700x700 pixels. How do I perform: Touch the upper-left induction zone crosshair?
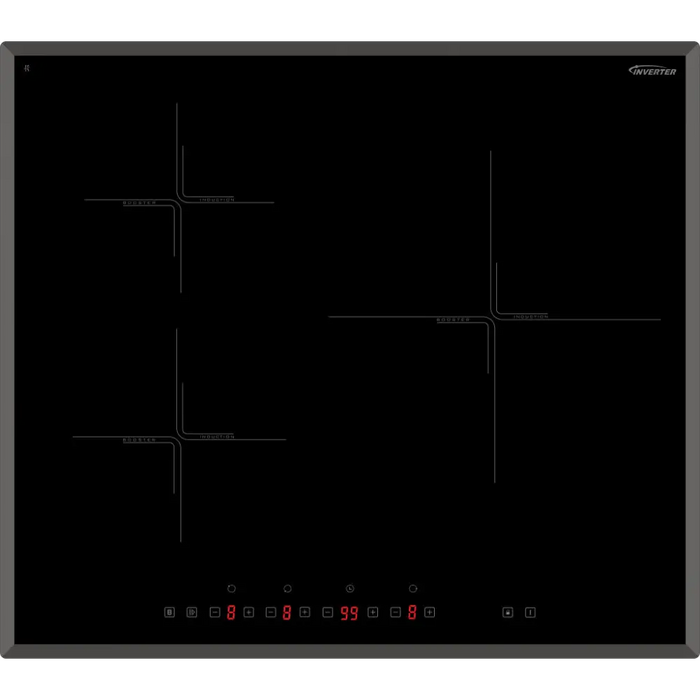[x=179, y=201]
